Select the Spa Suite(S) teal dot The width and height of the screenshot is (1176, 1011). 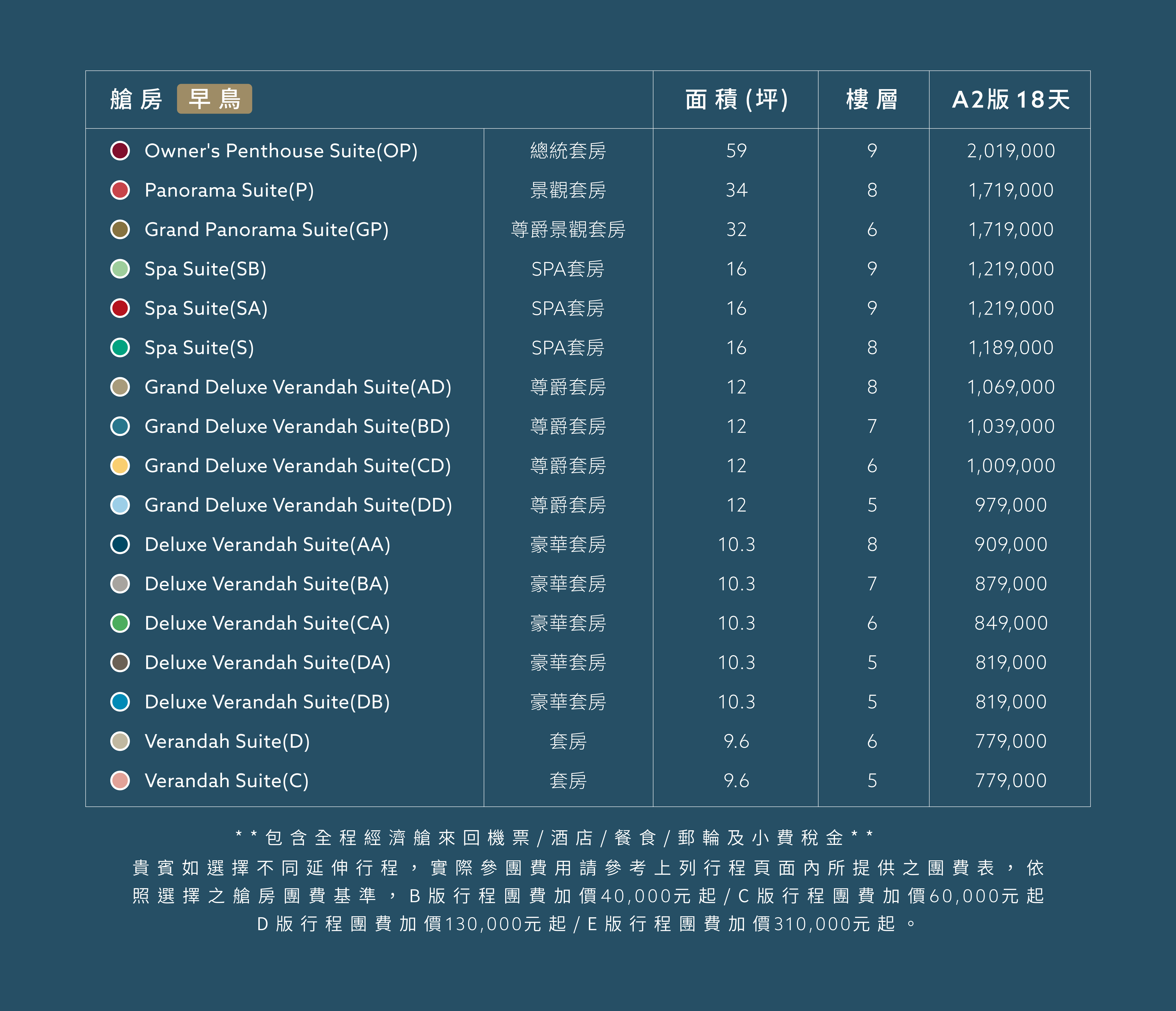[x=120, y=347]
